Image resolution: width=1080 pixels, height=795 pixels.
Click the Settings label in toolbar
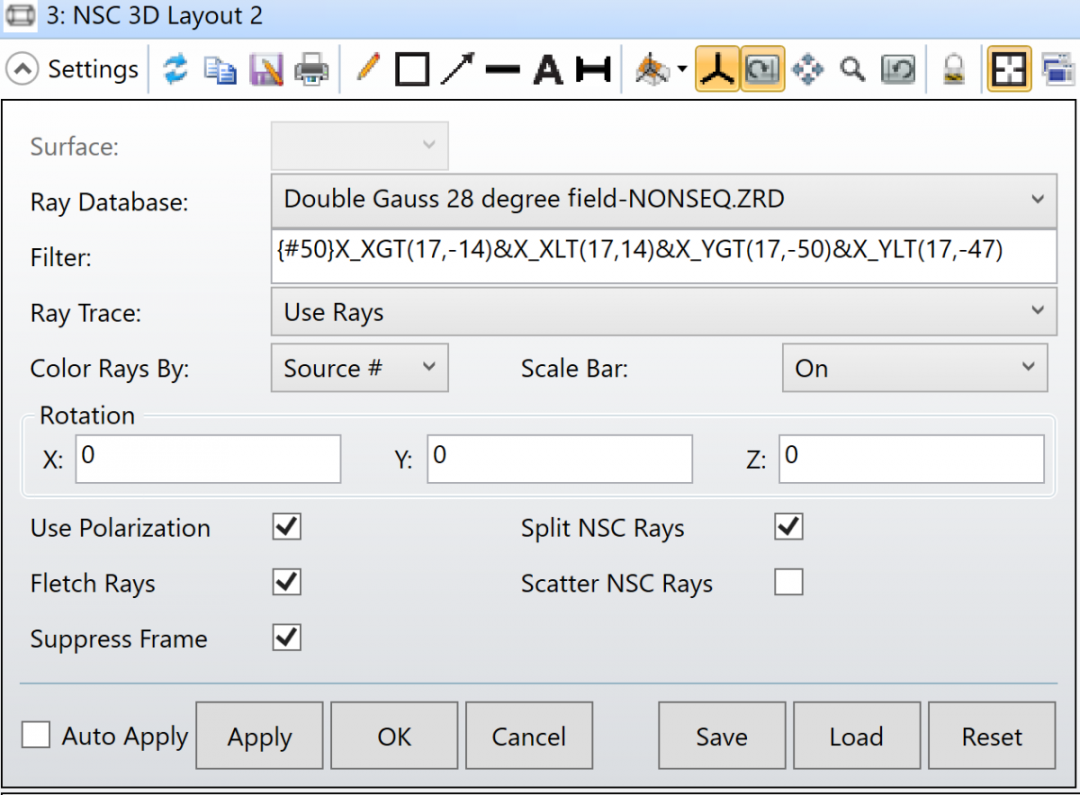[93, 69]
